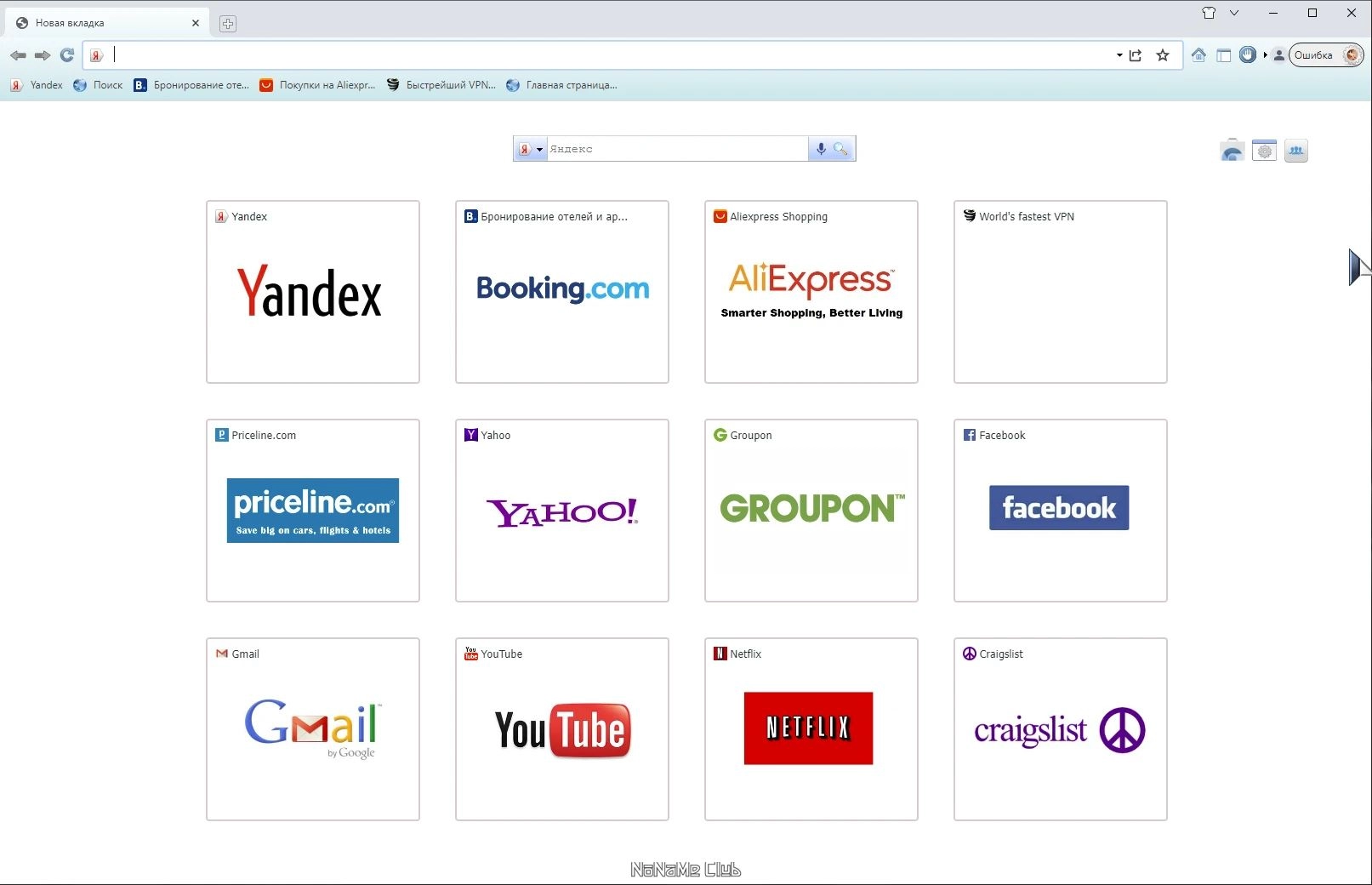Viewport: 1372px width, 885px height.
Task: Go back with the left arrow button
Action: 18,55
